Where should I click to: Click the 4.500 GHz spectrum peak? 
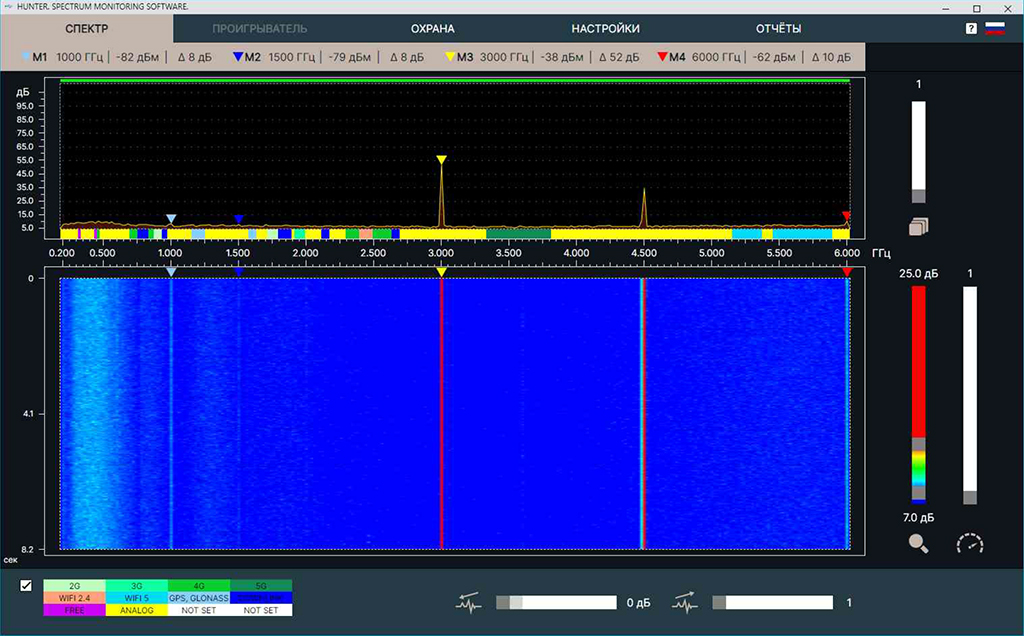(644, 208)
